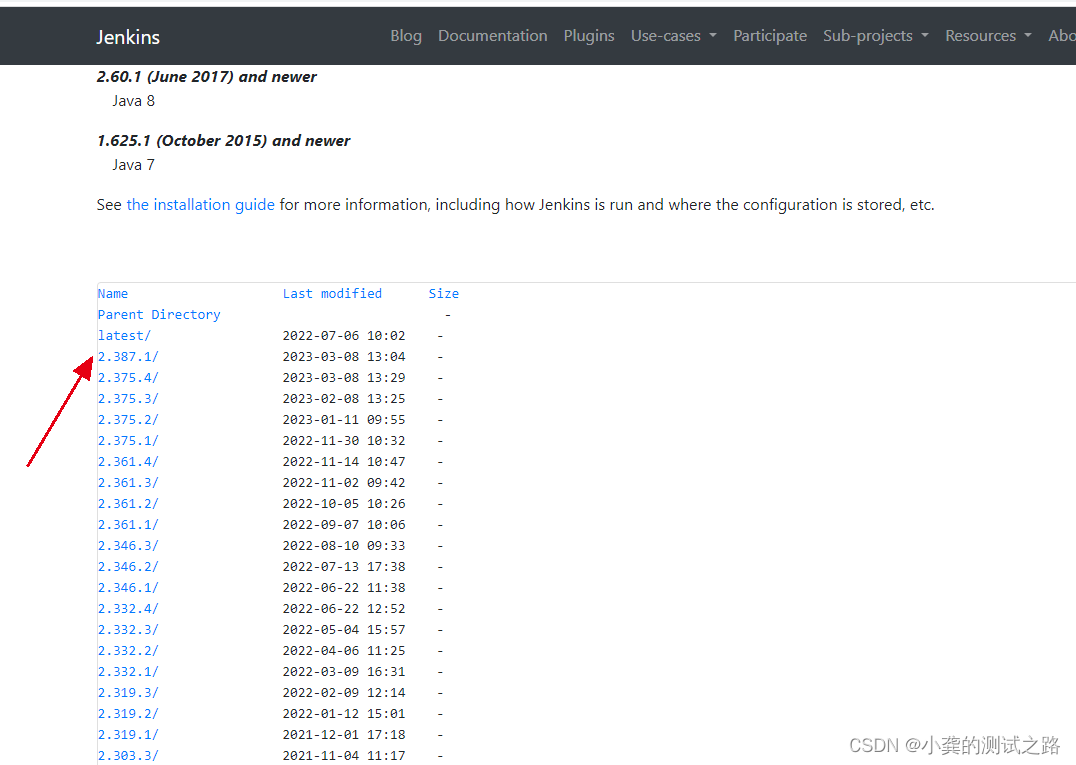
Task: Open the 2.332.3/ directory
Action: pos(128,629)
